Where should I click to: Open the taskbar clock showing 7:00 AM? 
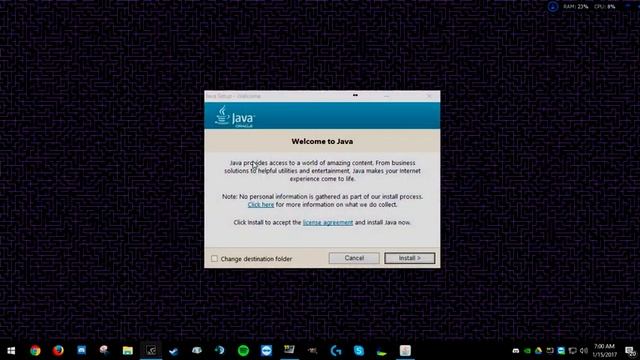coord(604,351)
